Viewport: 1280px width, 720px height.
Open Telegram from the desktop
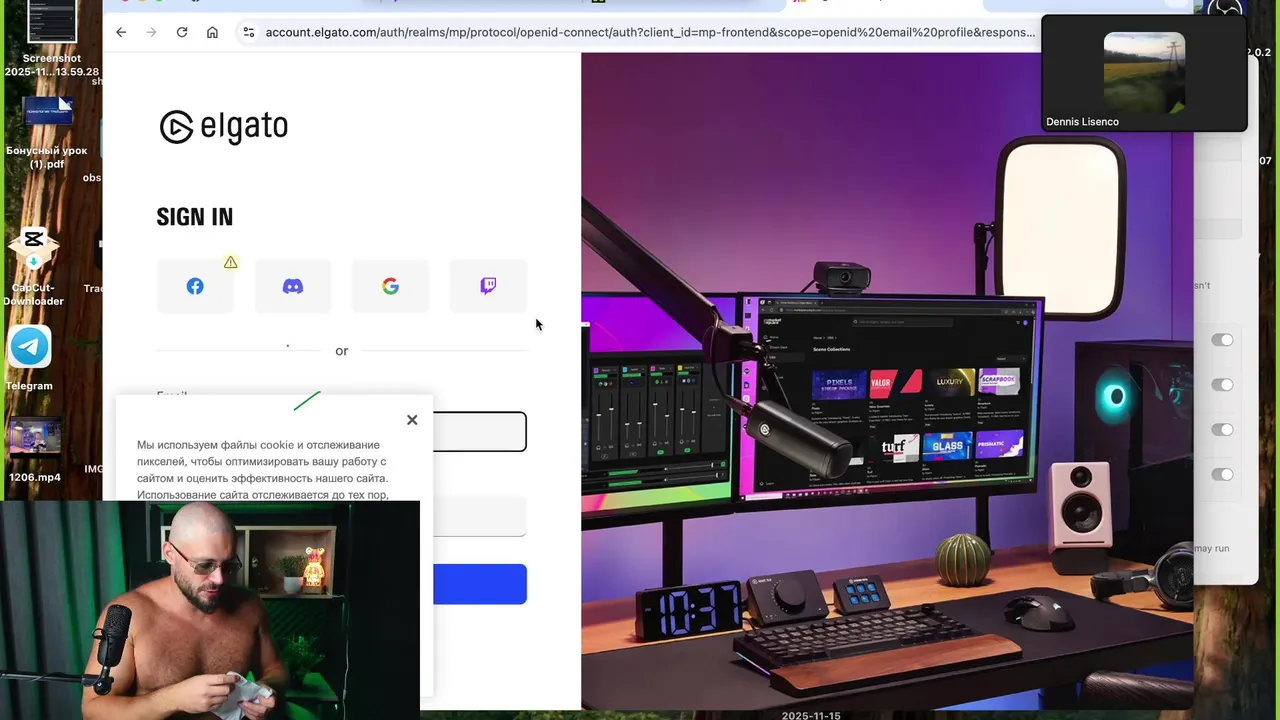coord(30,358)
